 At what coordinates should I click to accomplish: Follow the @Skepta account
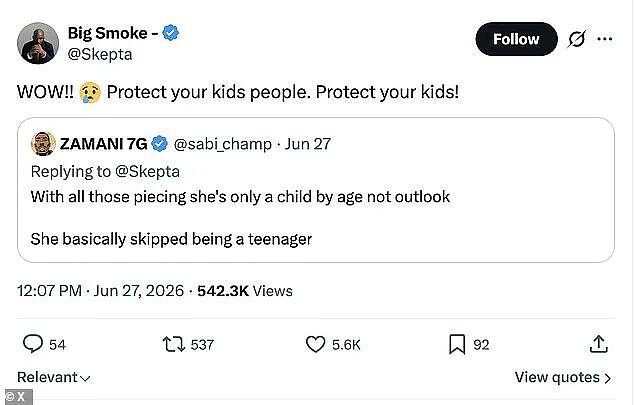516,39
